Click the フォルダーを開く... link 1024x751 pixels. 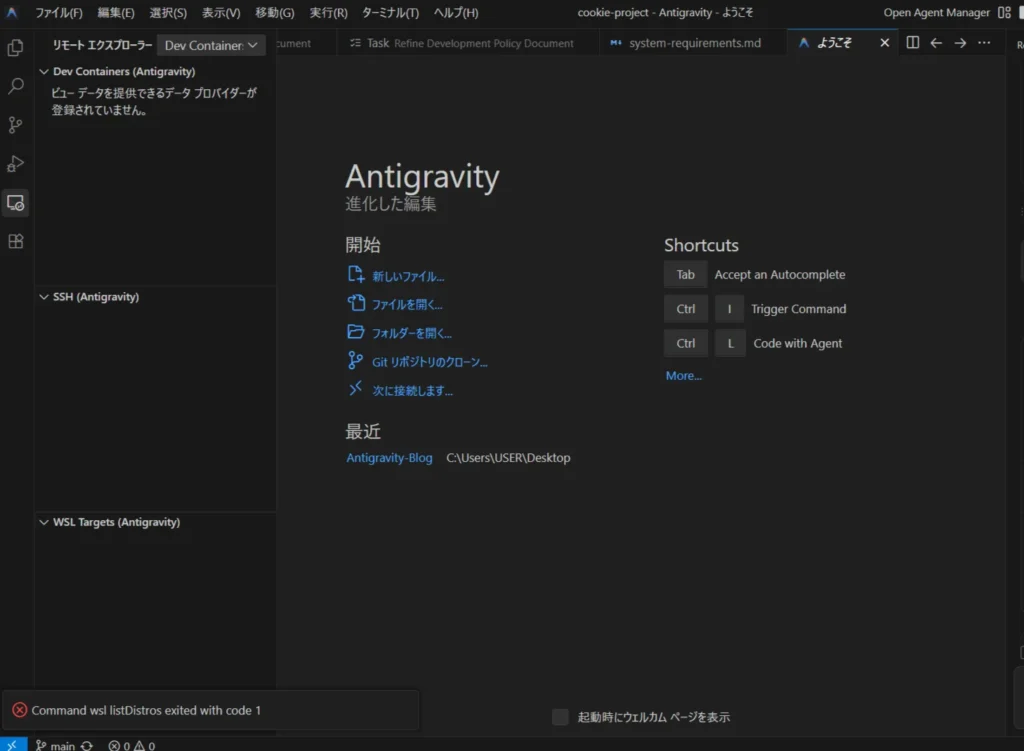click(411, 333)
